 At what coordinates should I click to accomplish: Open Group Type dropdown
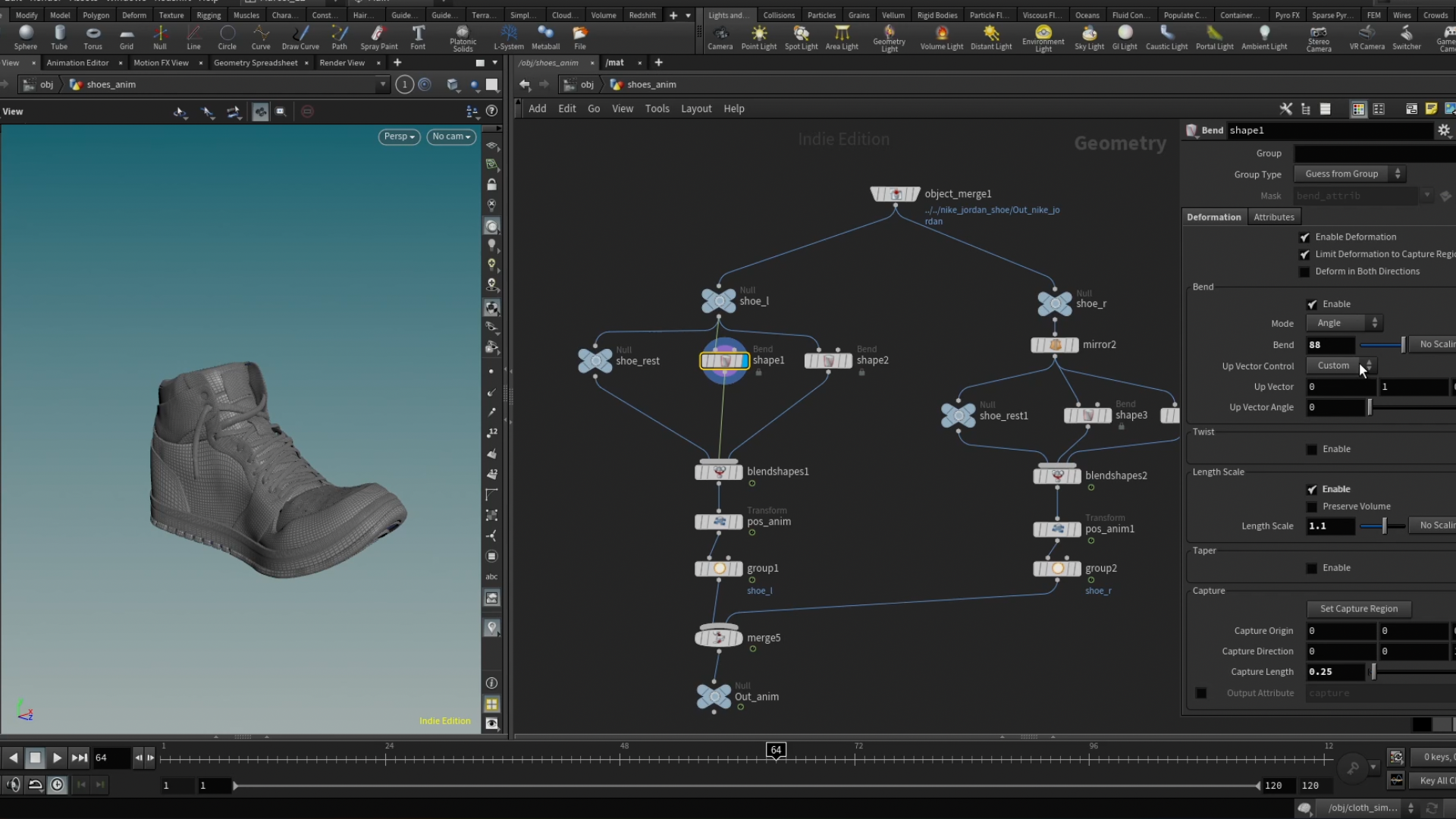pos(1349,174)
